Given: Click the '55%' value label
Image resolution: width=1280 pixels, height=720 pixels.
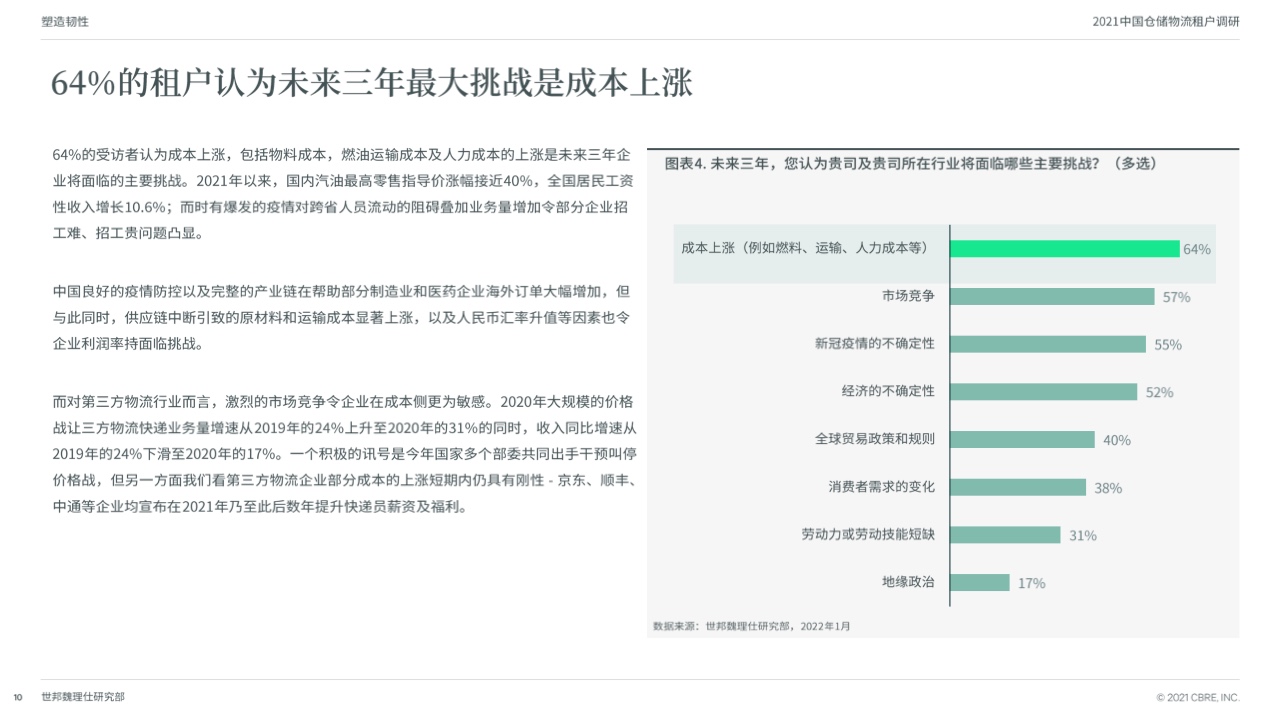Looking at the screenshot, I should click(x=1168, y=345).
